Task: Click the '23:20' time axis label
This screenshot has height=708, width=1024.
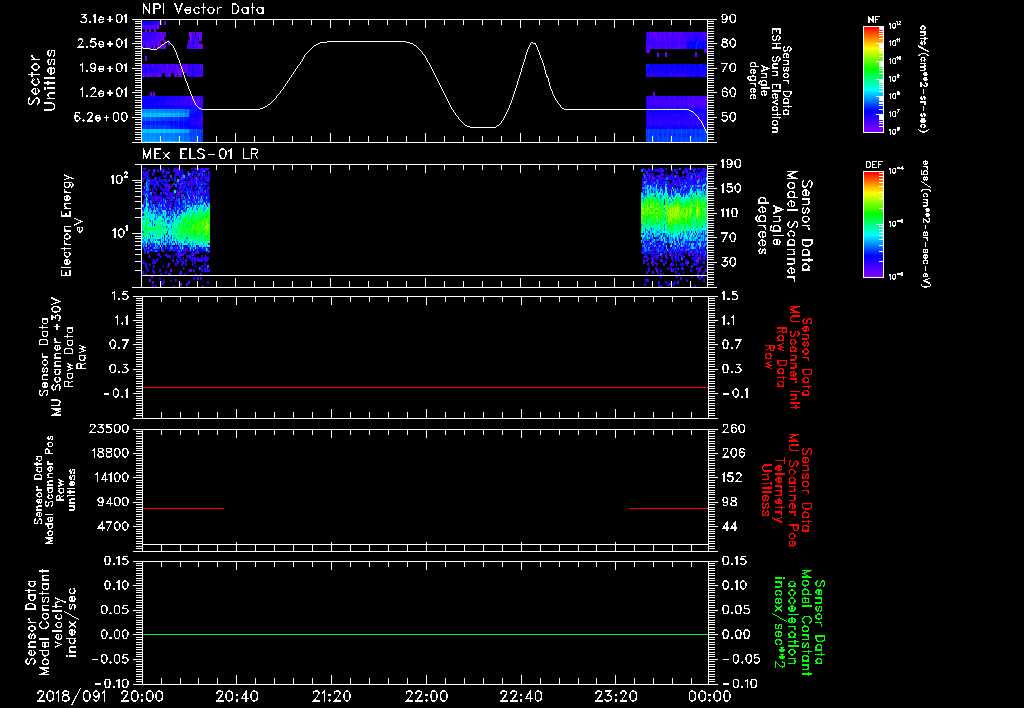Action: click(x=615, y=696)
